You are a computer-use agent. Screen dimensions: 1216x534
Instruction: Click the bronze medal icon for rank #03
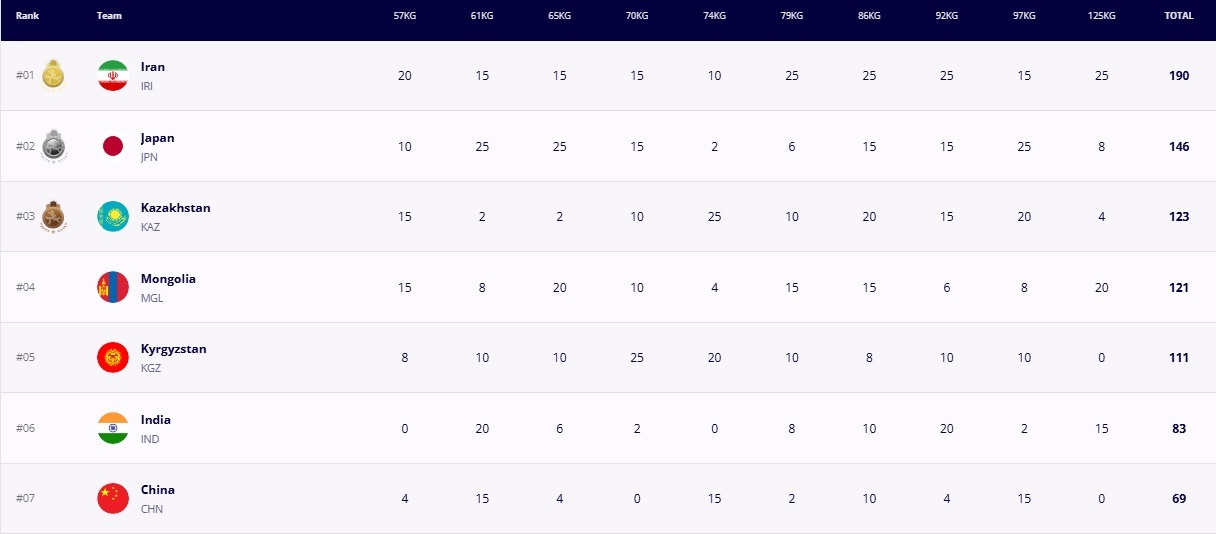pos(53,217)
